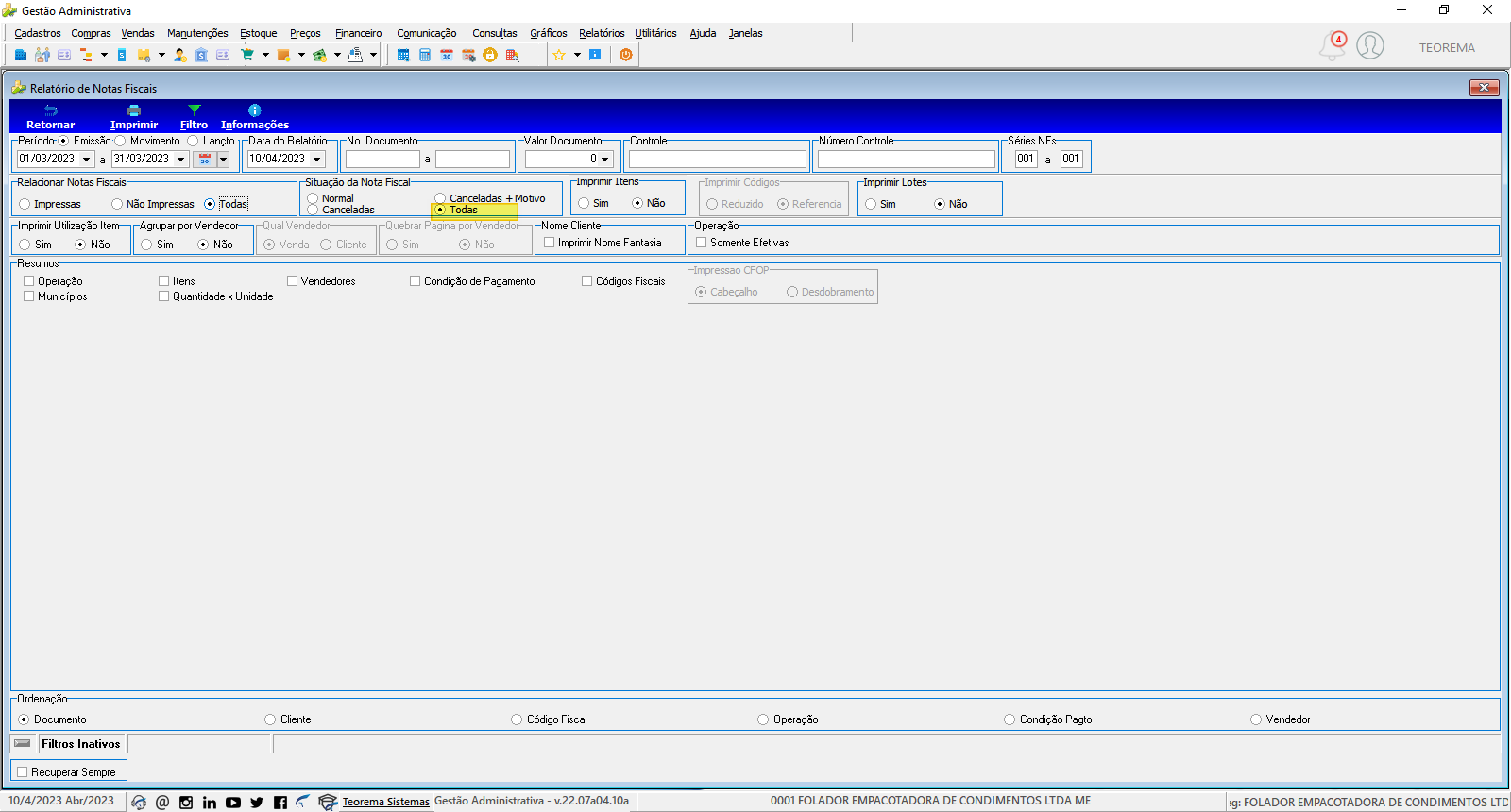Click the yellow star favorites icon
Image resolution: width=1511 pixels, height=812 pixels.
559,55
